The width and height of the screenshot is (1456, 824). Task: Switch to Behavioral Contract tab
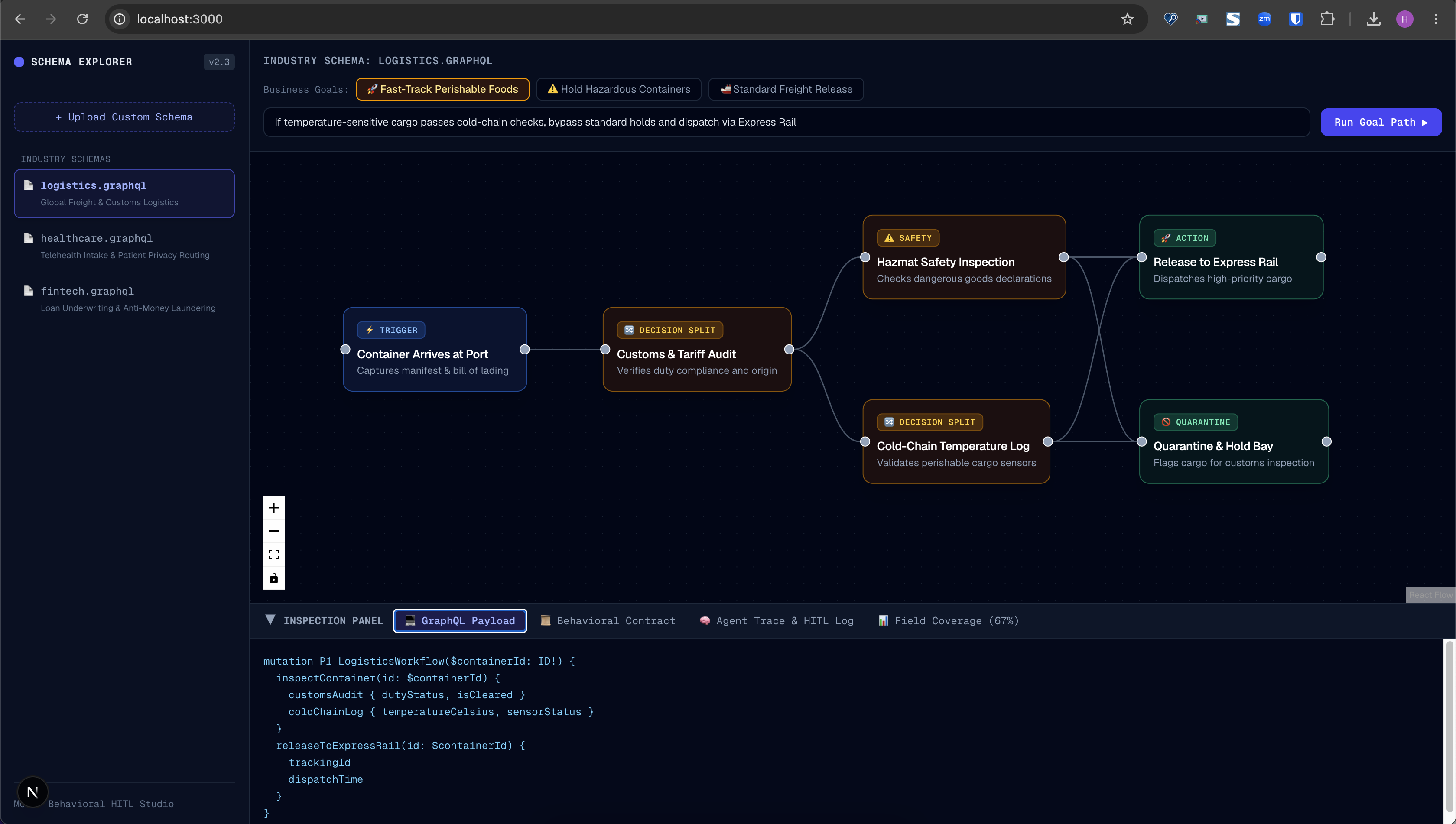point(608,621)
